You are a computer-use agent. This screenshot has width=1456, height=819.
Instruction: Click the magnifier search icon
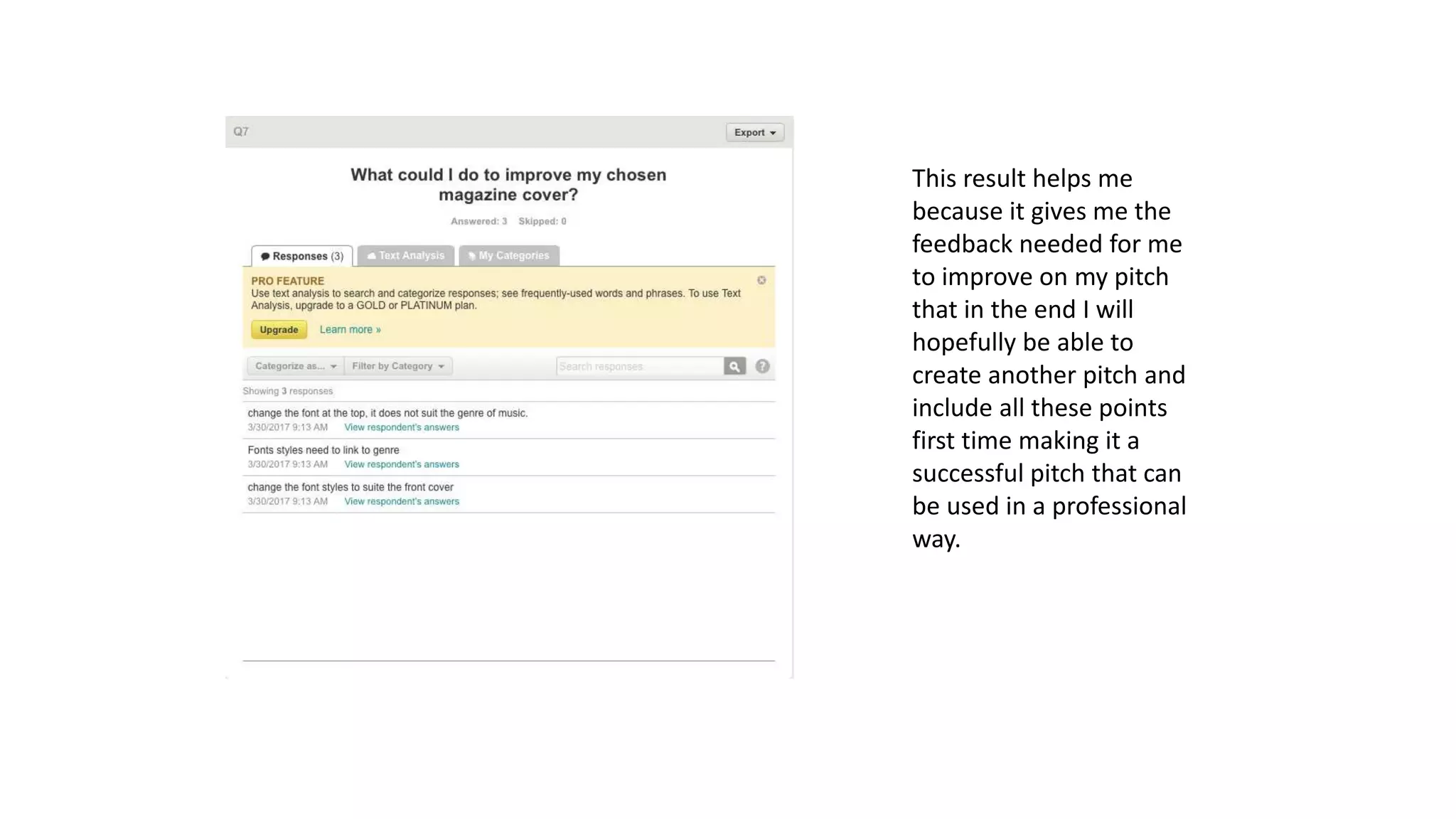click(734, 366)
